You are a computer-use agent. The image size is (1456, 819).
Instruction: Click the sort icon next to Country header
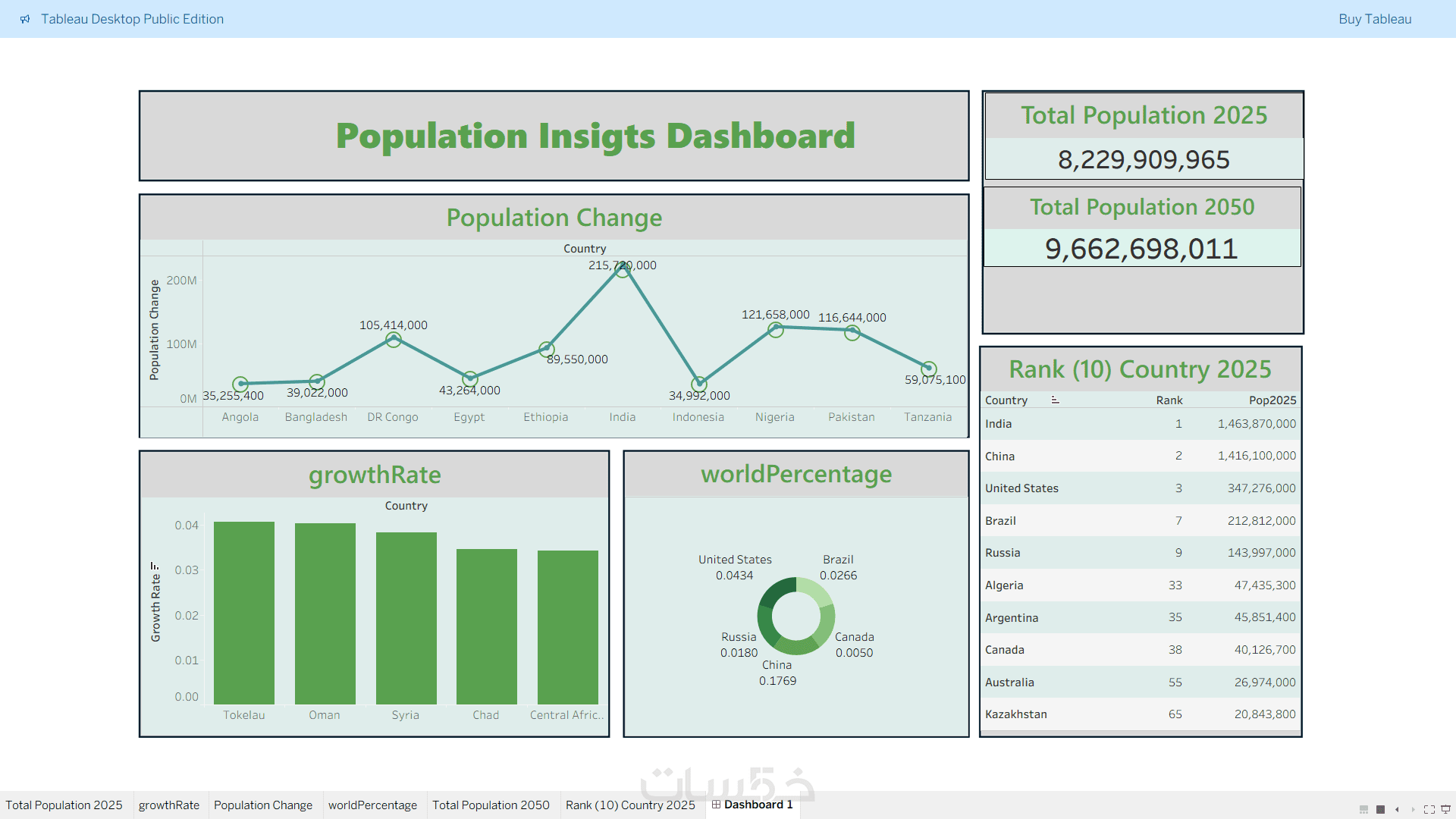[x=1055, y=400]
